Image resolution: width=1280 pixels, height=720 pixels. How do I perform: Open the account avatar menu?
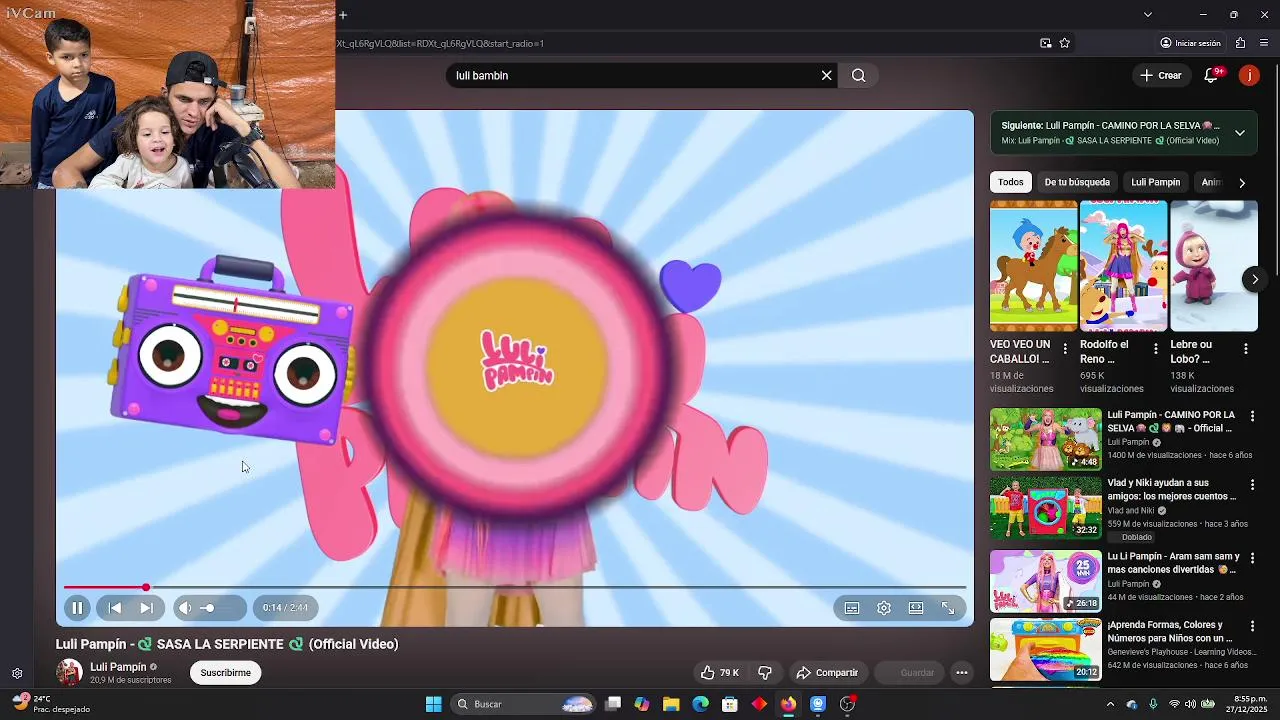click(1249, 75)
